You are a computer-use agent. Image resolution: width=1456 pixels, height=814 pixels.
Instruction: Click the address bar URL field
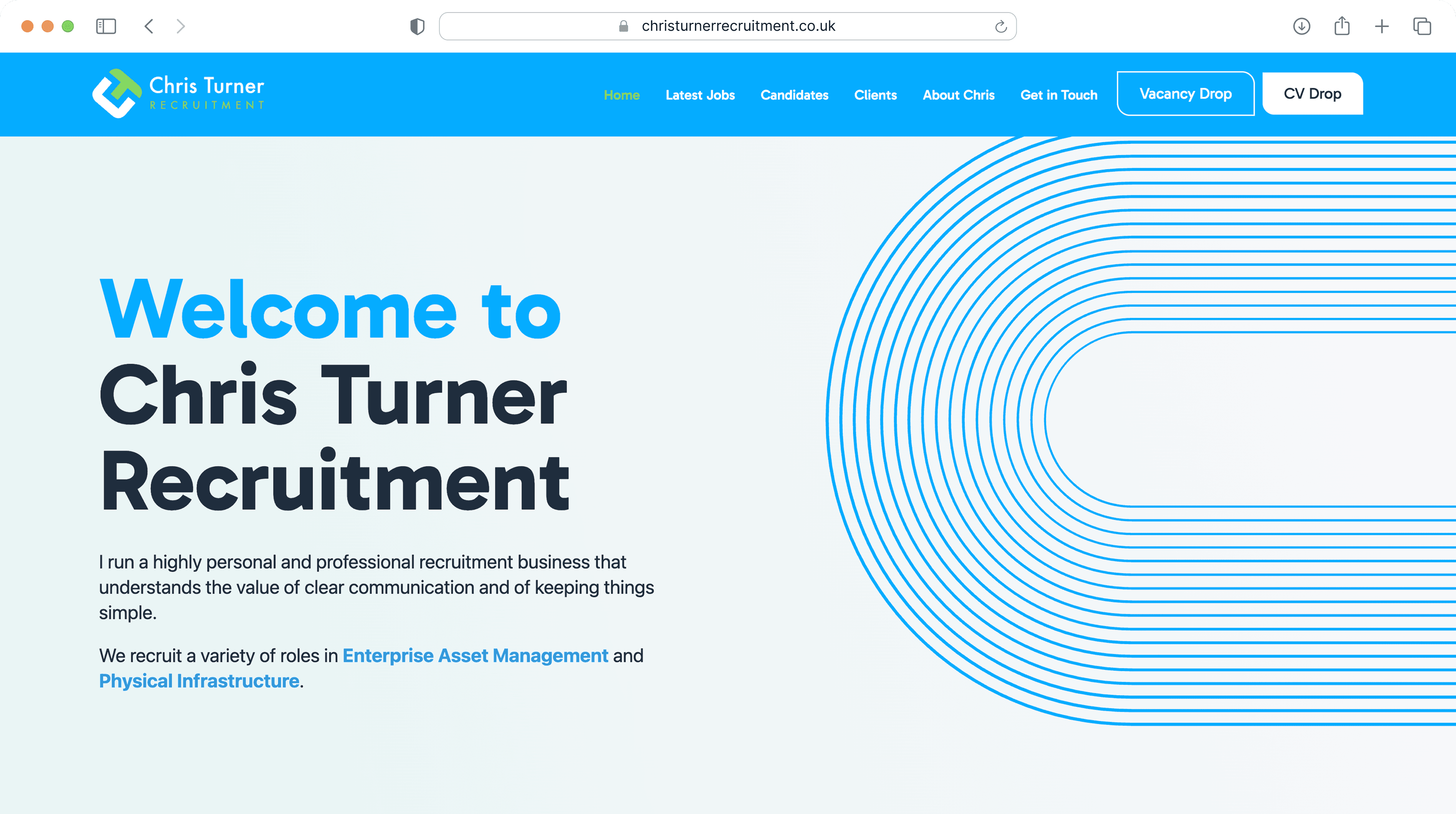(x=738, y=26)
